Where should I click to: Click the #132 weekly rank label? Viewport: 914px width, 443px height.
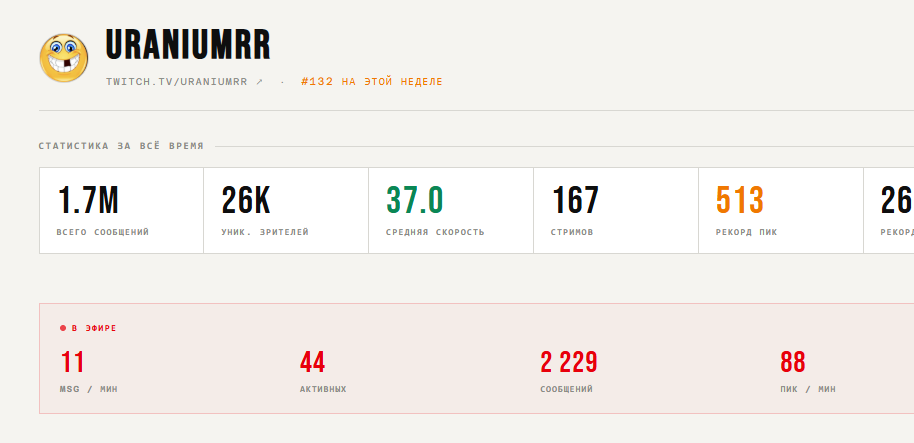372,82
